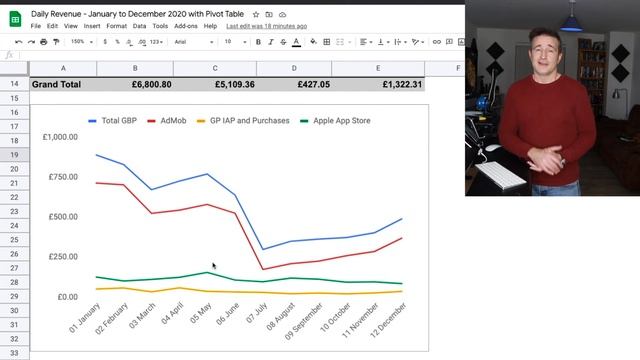The width and height of the screenshot is (640, 360).
Task: Open the text wrapping dropdown
Action: point(400,42)
